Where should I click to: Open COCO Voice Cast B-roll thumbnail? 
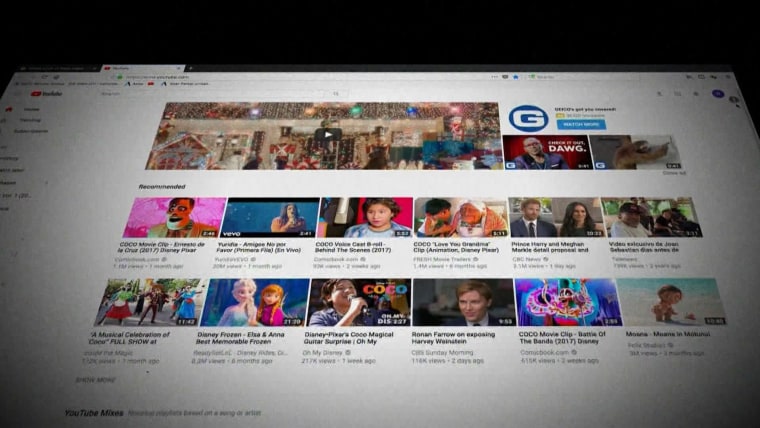pos(365,217)
